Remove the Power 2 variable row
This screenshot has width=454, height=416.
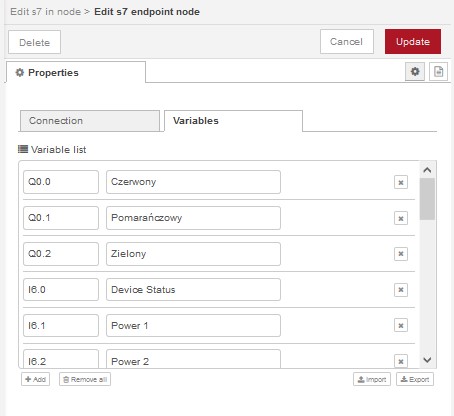pyautogui.click(x=401, y=361)
